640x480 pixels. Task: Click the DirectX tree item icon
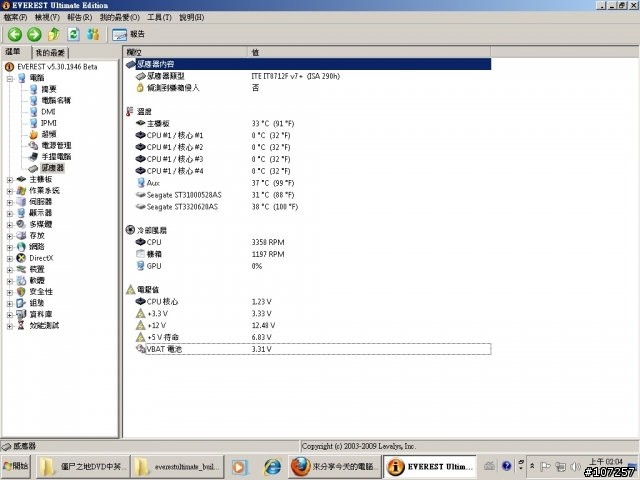[x=21, y=258]
